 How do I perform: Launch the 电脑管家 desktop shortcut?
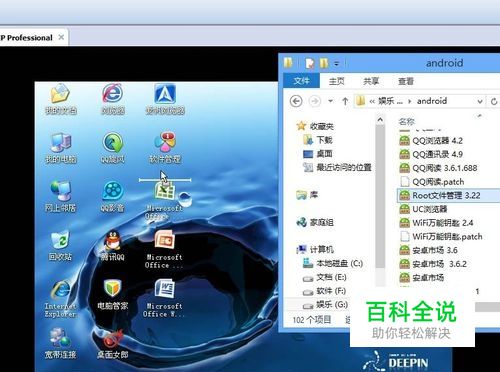point(113,294)
